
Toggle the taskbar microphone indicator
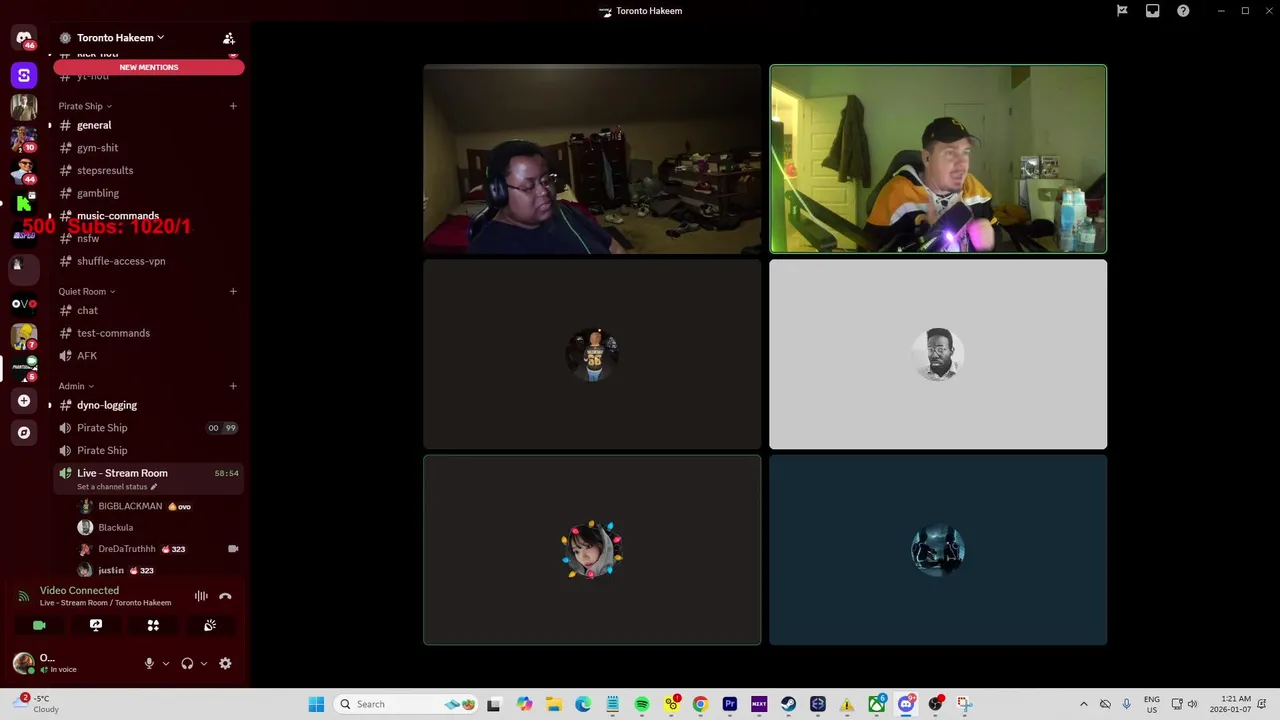click(x=1126, y=704)
